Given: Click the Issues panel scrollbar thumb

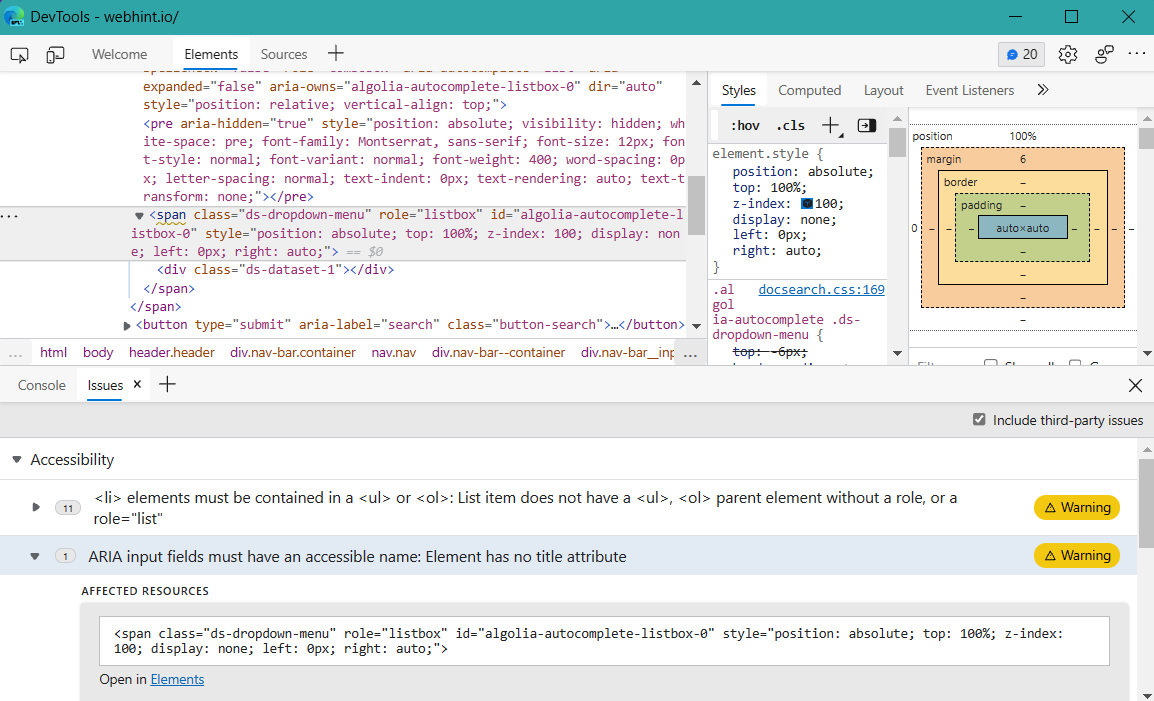Looking at the screenshot, I should pyautogui.click(x=1145, y=503).
